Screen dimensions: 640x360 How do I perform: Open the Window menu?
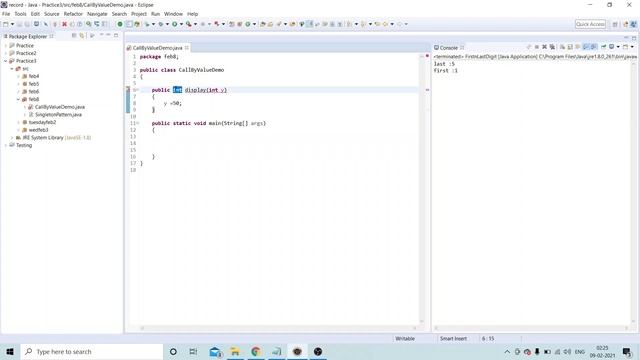(x=173, y=14)
